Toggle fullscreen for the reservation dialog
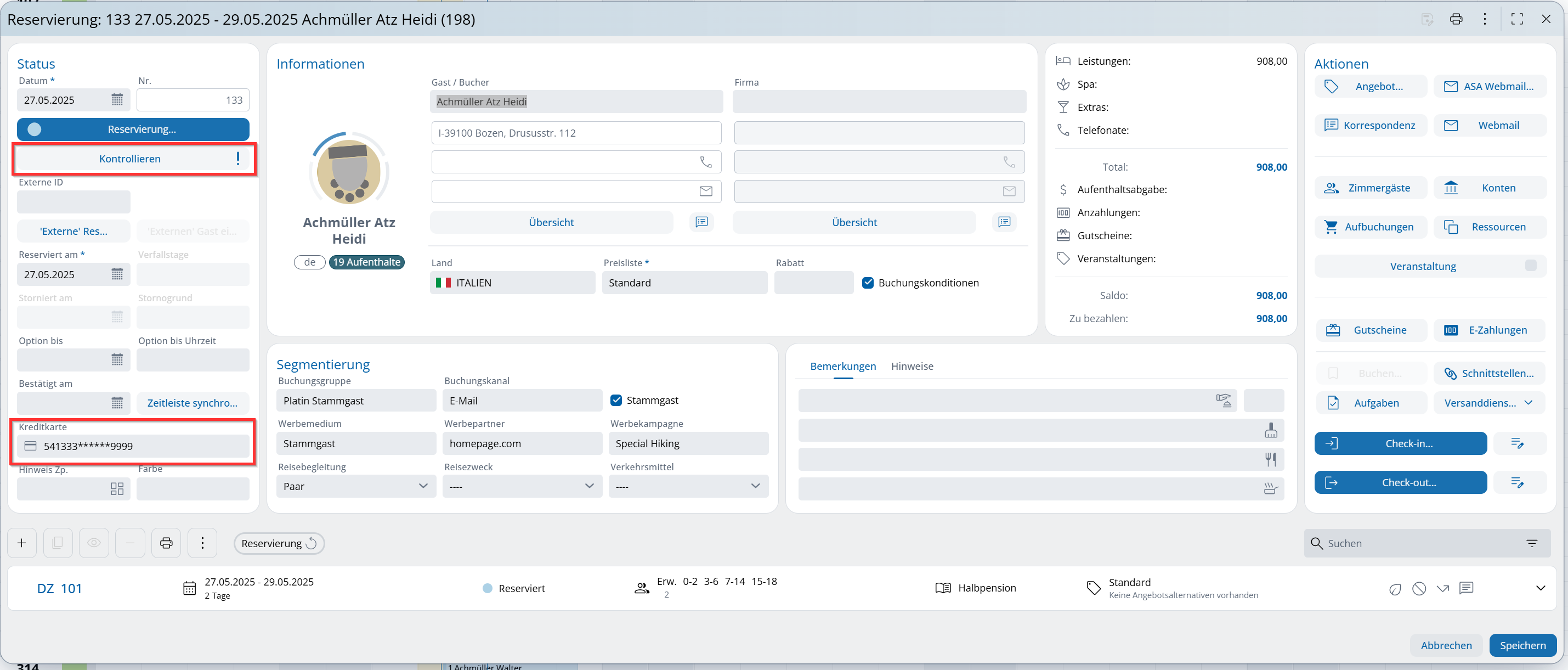 click(x=1517, y=19)
